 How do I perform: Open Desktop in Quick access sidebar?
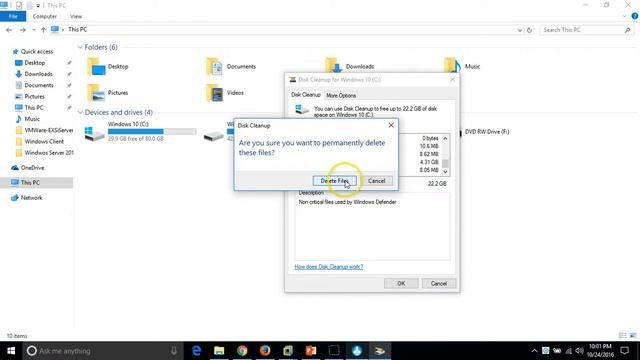coord(35,63)
